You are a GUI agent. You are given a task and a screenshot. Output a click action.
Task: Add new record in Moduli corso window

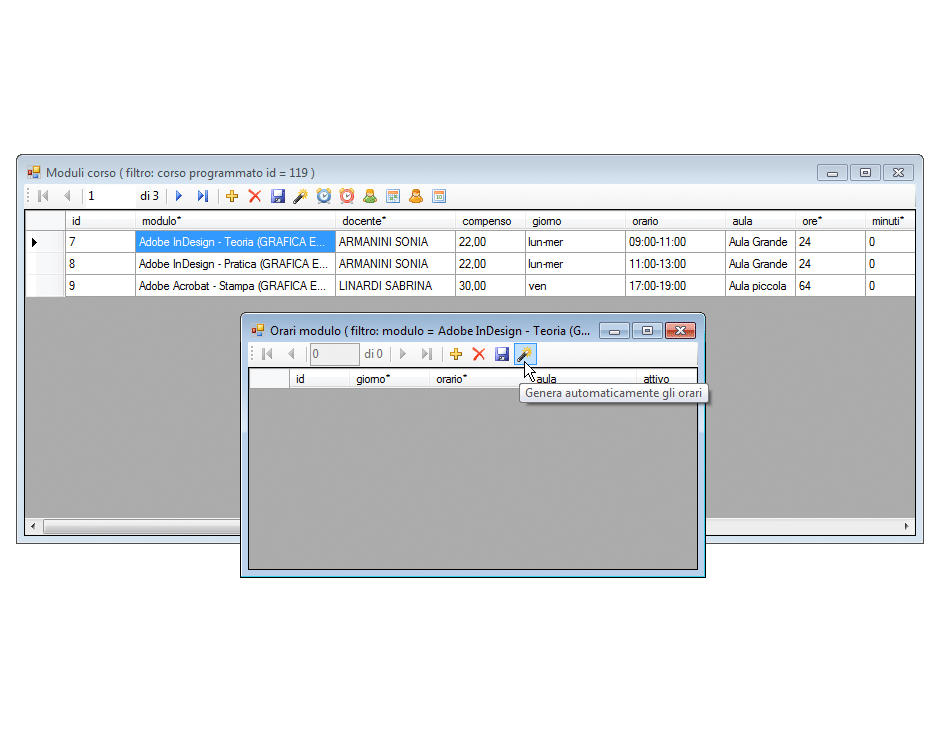pyautogui.click(x=232, y=196)
